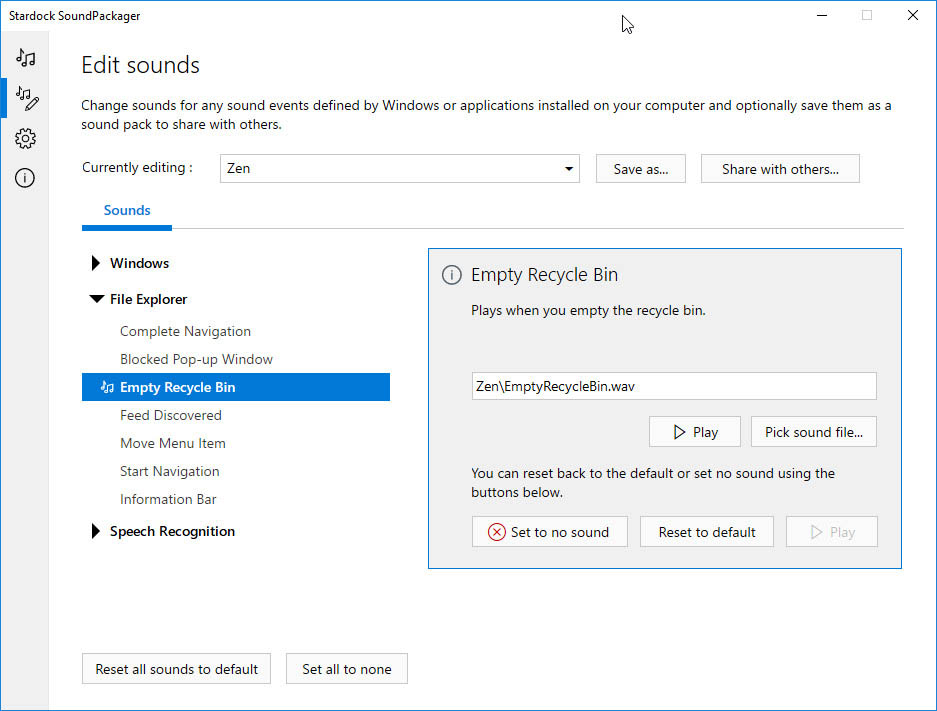Minimize the SoundPackager window
Image resolution: width=937 pixels, height=711 pixels.
(x=822, y=16)
